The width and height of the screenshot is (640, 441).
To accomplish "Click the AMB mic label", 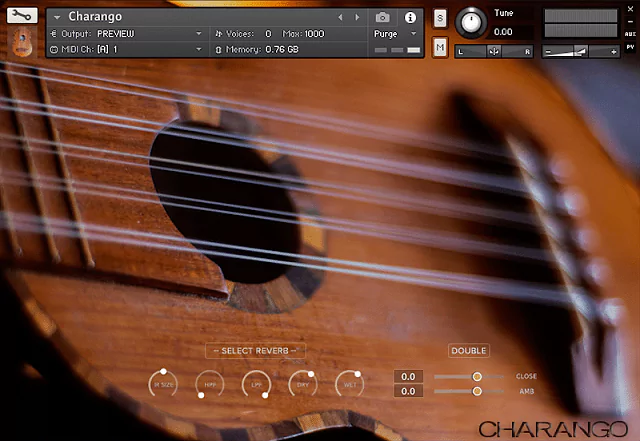I will tap(527, 391).
